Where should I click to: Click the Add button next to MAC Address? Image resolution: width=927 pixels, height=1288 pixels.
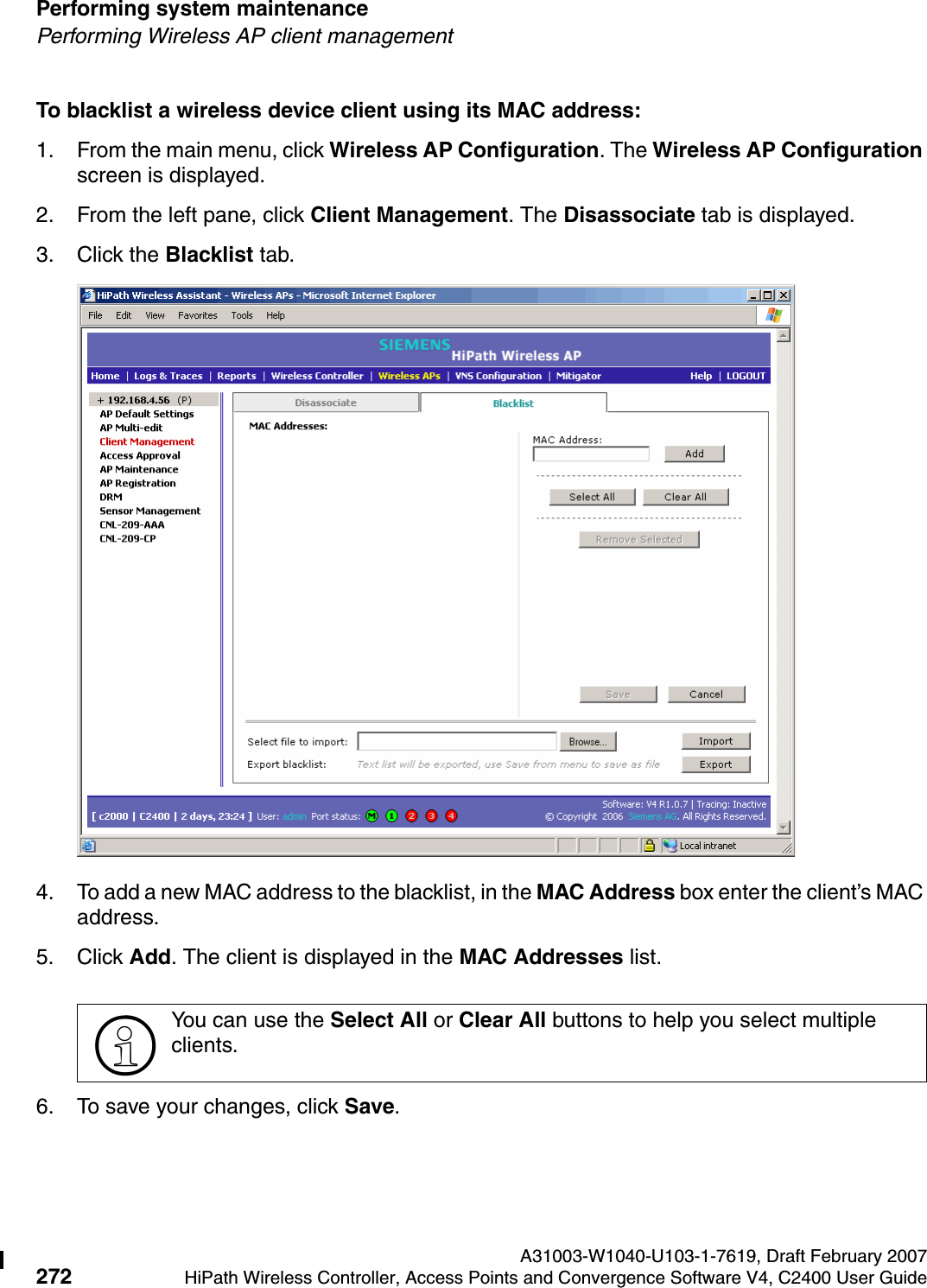(695, 453)
